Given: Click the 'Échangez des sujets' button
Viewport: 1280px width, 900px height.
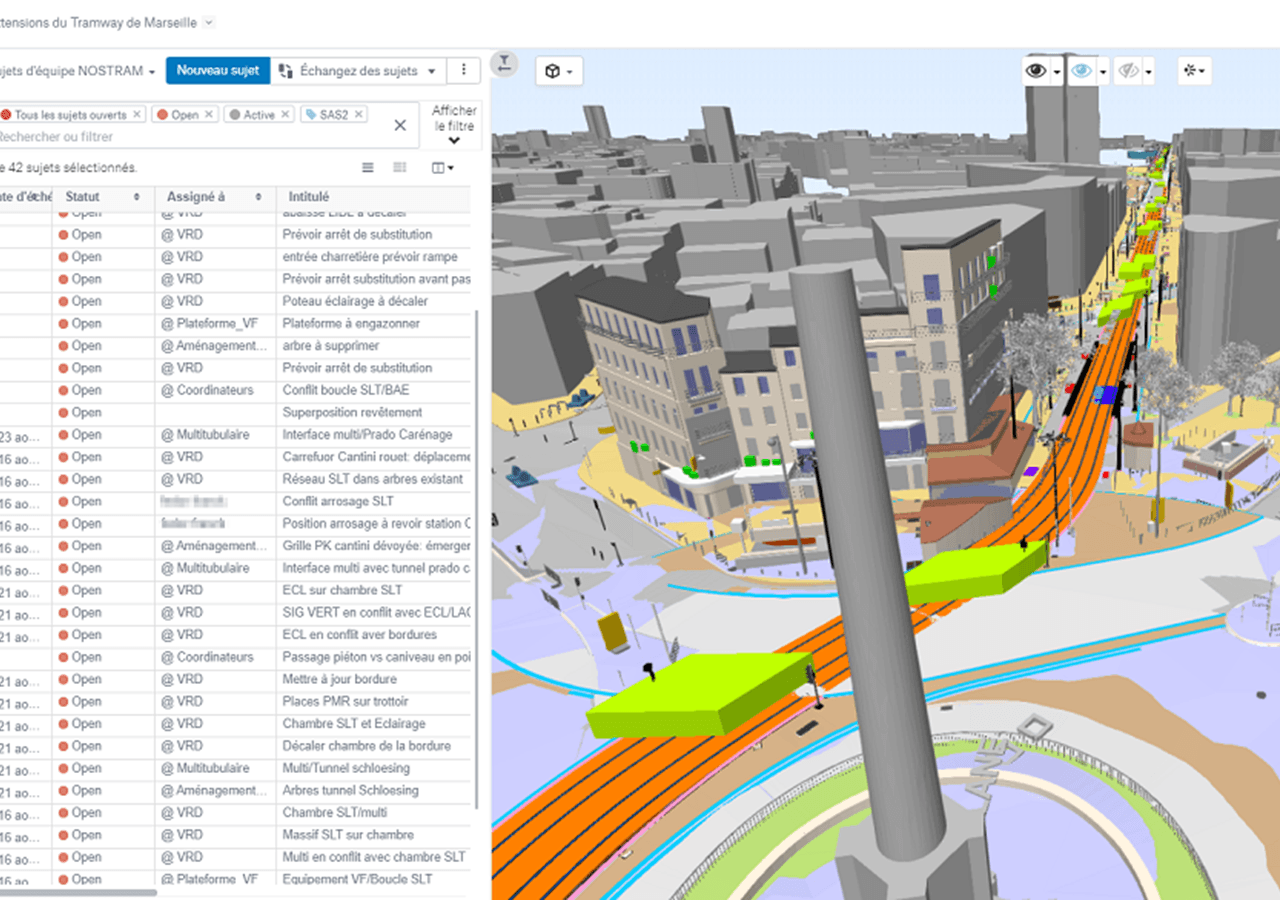Looking at the screenshot, I should coord(358,70).
